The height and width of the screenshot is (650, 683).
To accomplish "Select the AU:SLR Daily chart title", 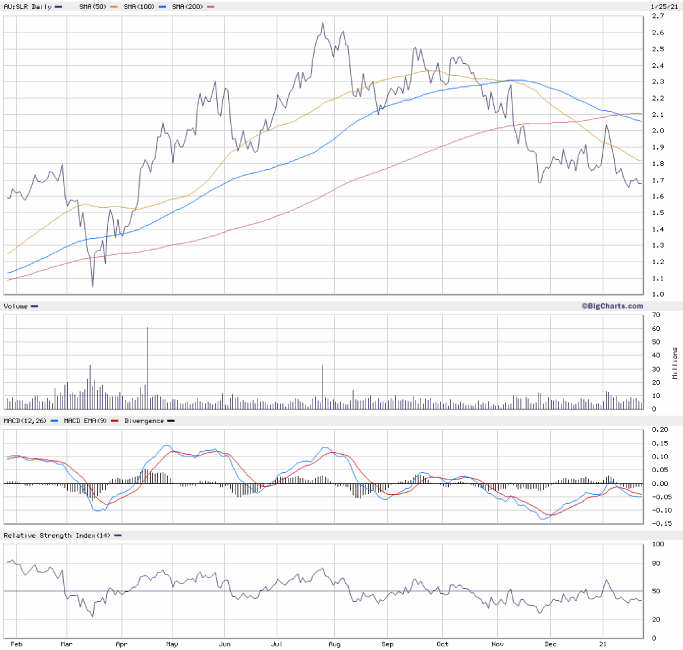I will click(x=28, y=7).
